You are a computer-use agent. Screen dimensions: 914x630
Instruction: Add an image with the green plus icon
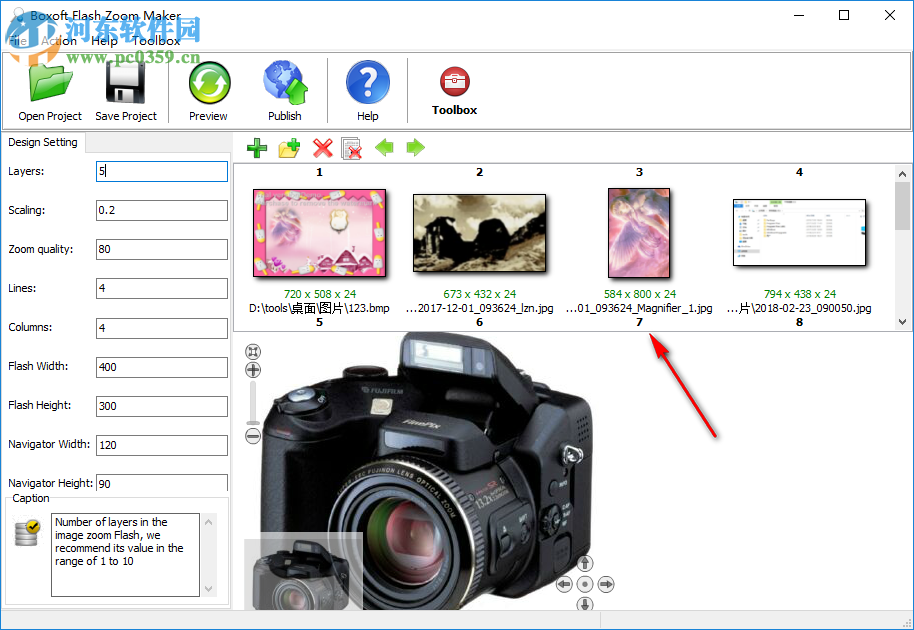pyautogui.click(x=256, y=148)
